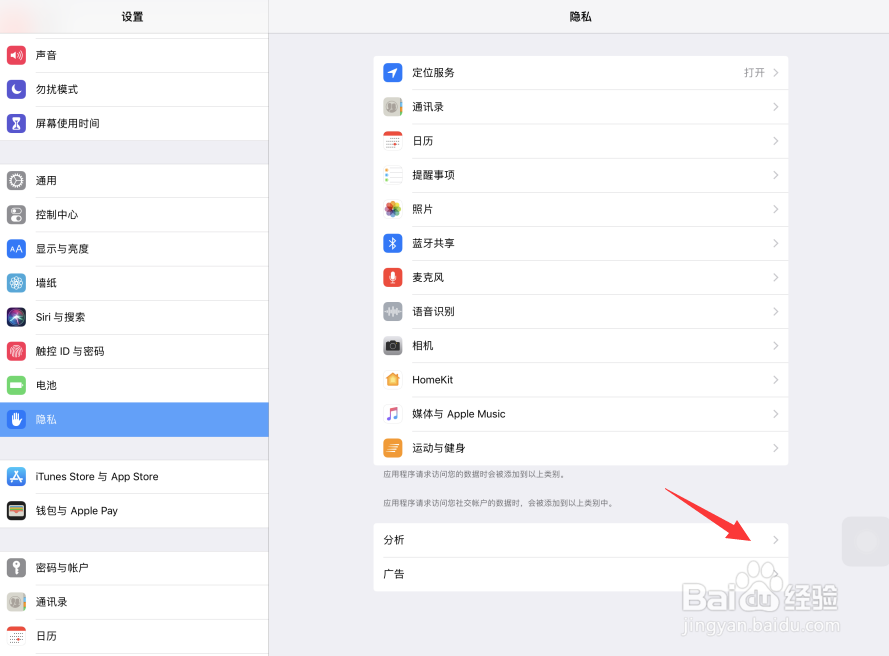Select the 屏幕使用时间 hourglass icon
Image resolution: width=889 pixels, height=656 pixels.
(x=16, y=123)
